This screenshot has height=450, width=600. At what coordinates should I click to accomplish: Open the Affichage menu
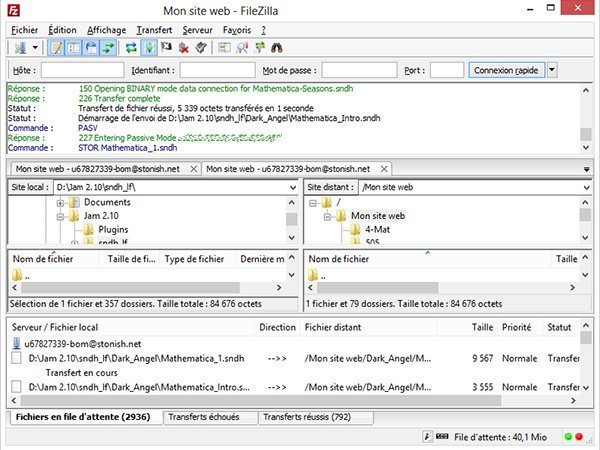point(106,30)
